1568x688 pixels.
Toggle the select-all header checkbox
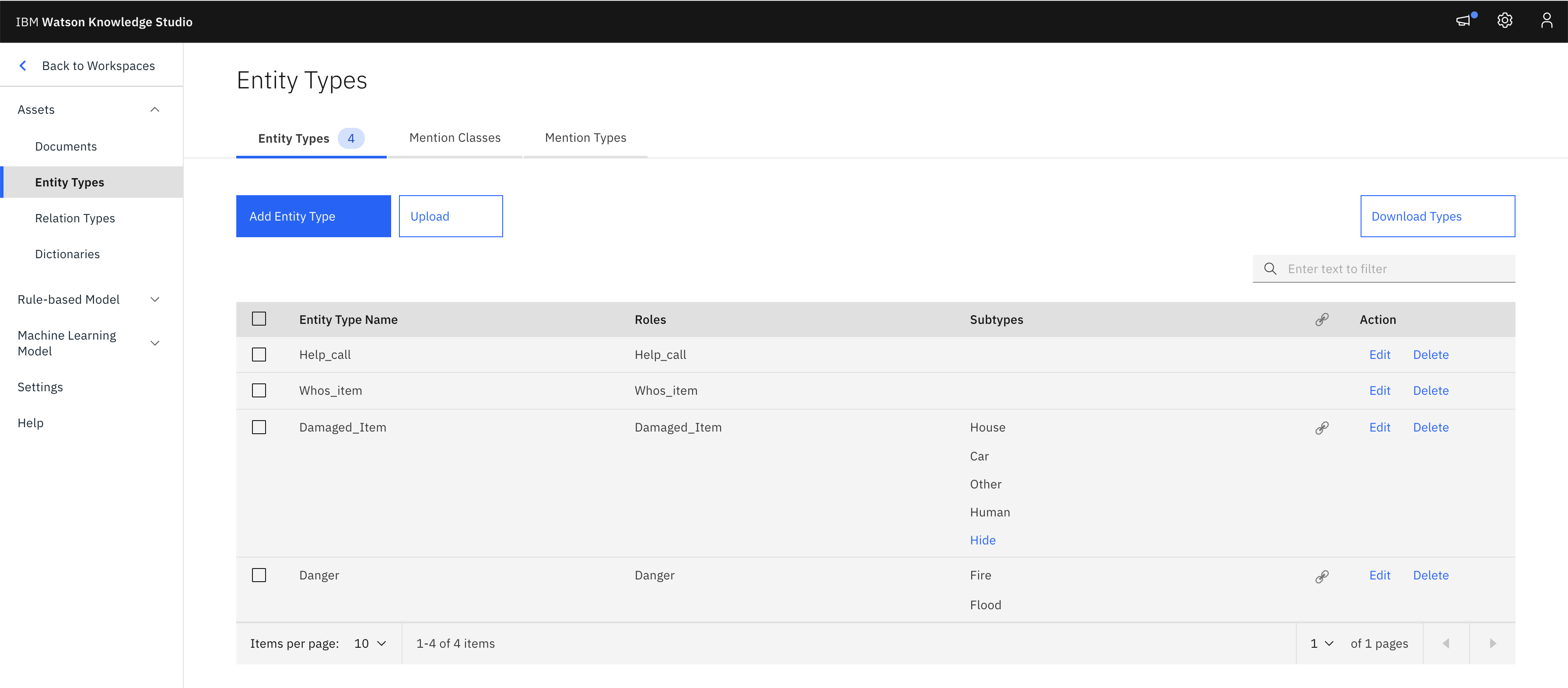[259, 319]
